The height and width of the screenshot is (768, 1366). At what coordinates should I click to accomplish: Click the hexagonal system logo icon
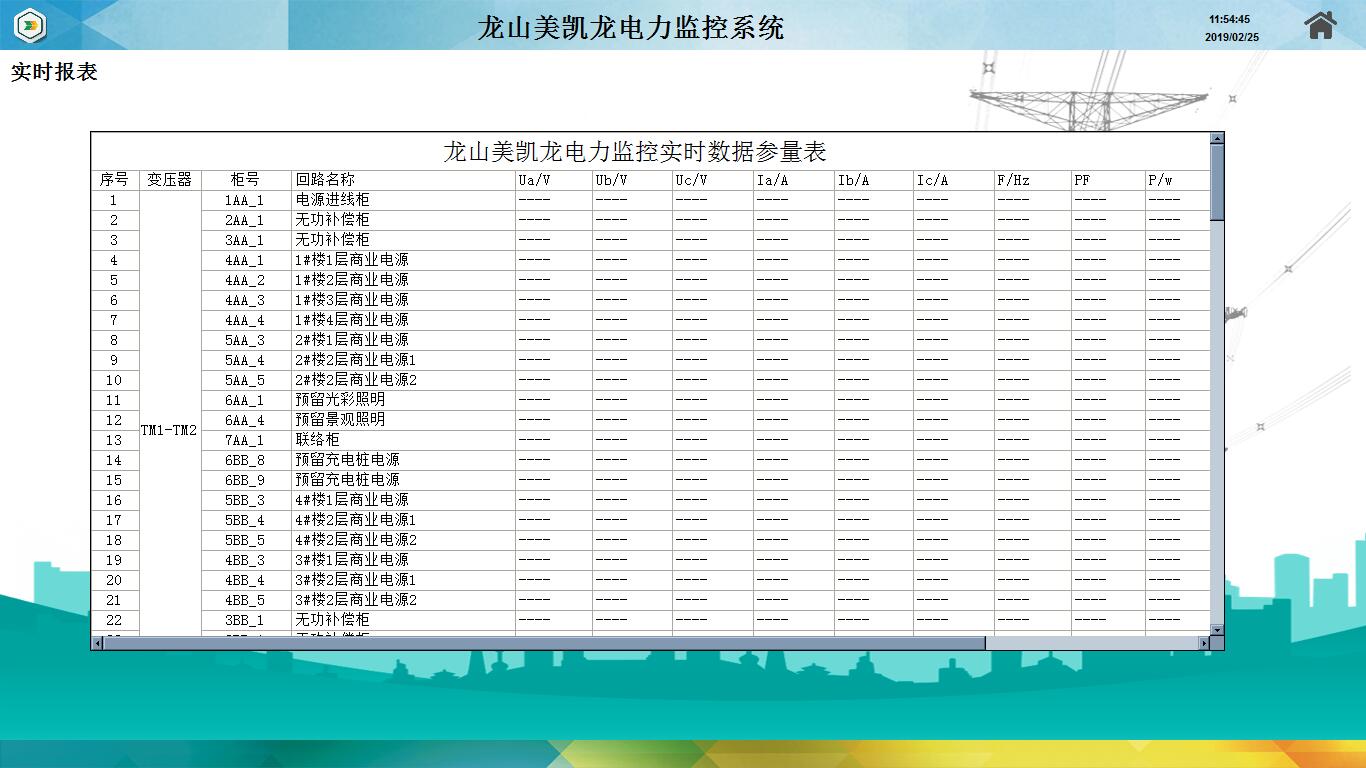31,25
